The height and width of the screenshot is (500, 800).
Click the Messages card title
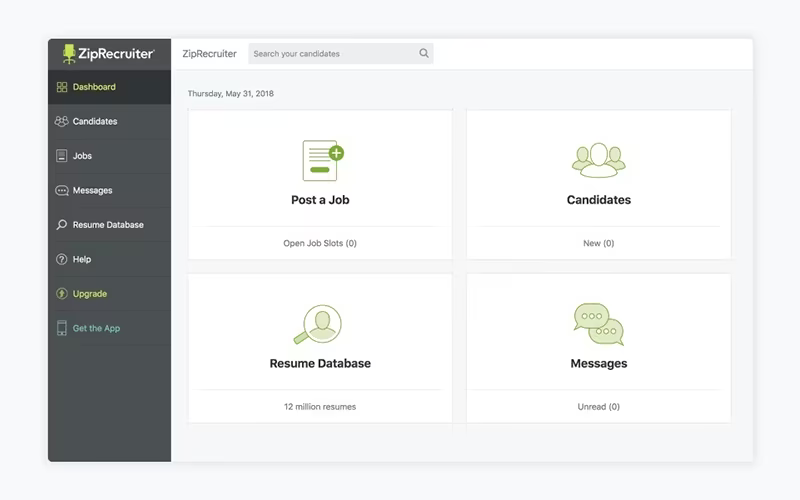[599, 364]
